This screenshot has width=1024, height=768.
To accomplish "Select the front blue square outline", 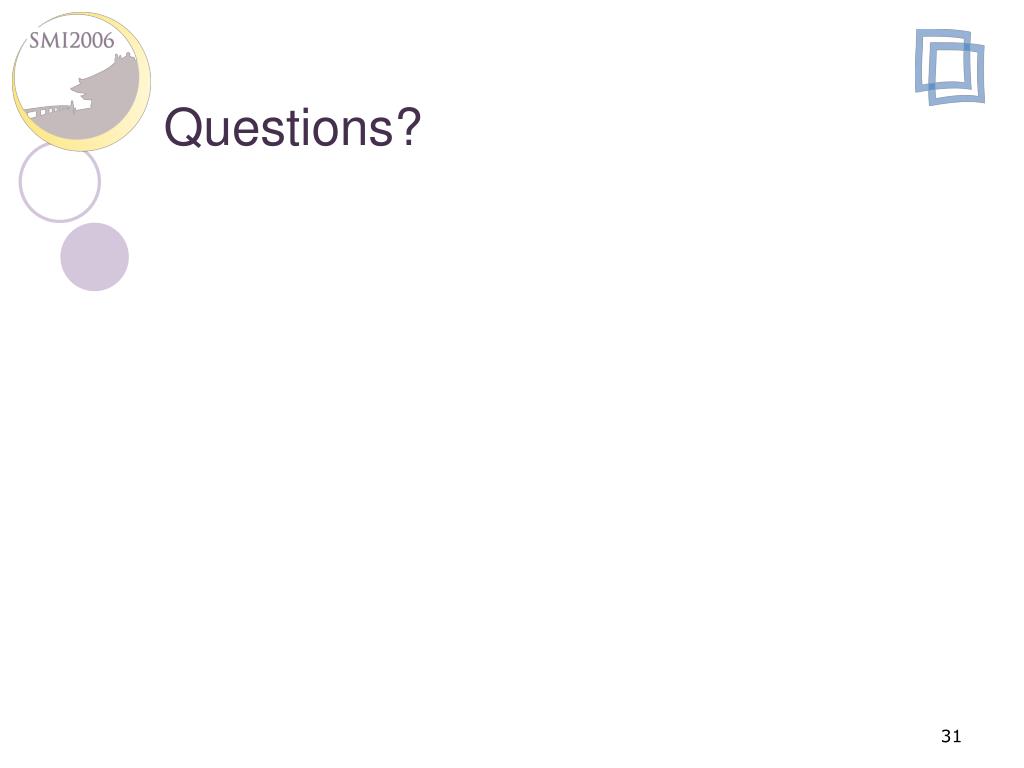I will (x=957, y=73).
